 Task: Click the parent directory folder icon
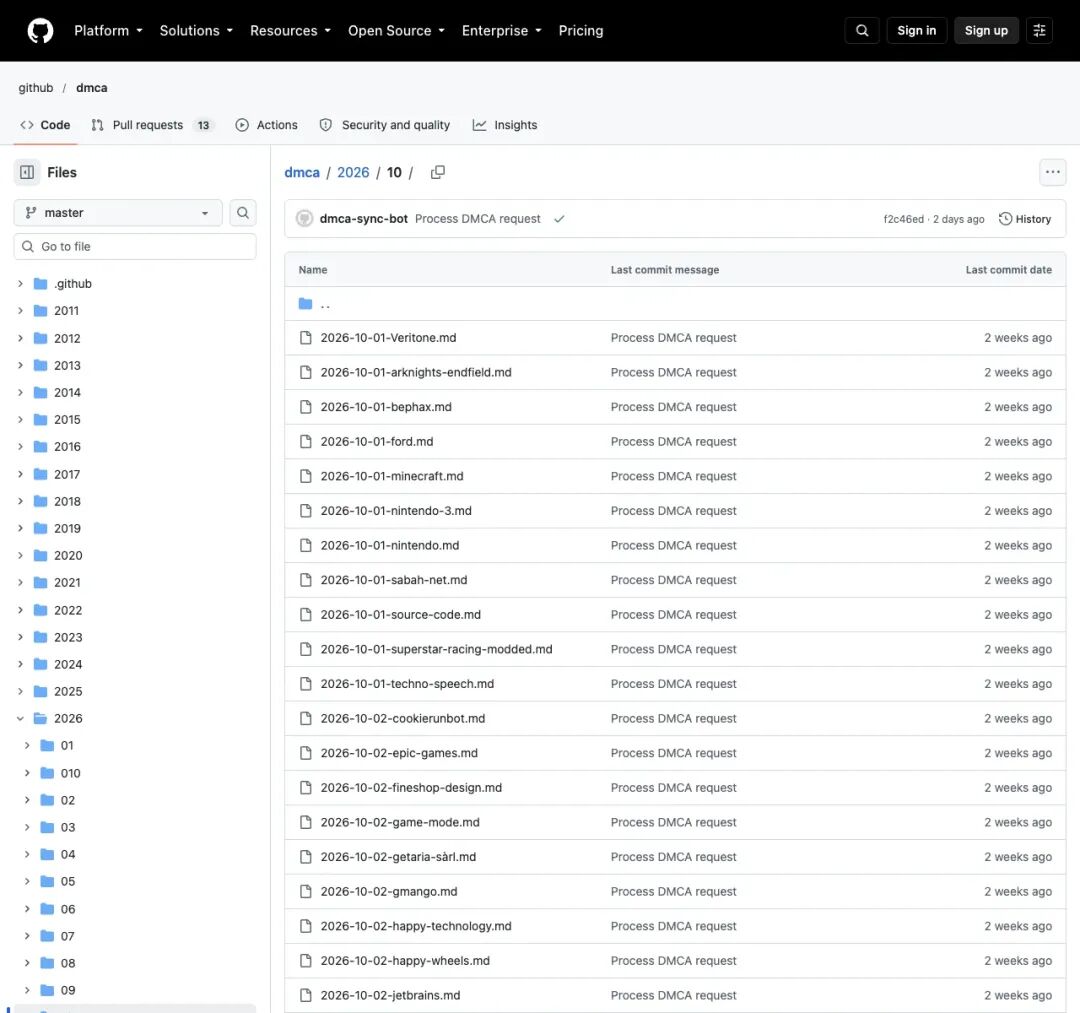coord(306,304)
